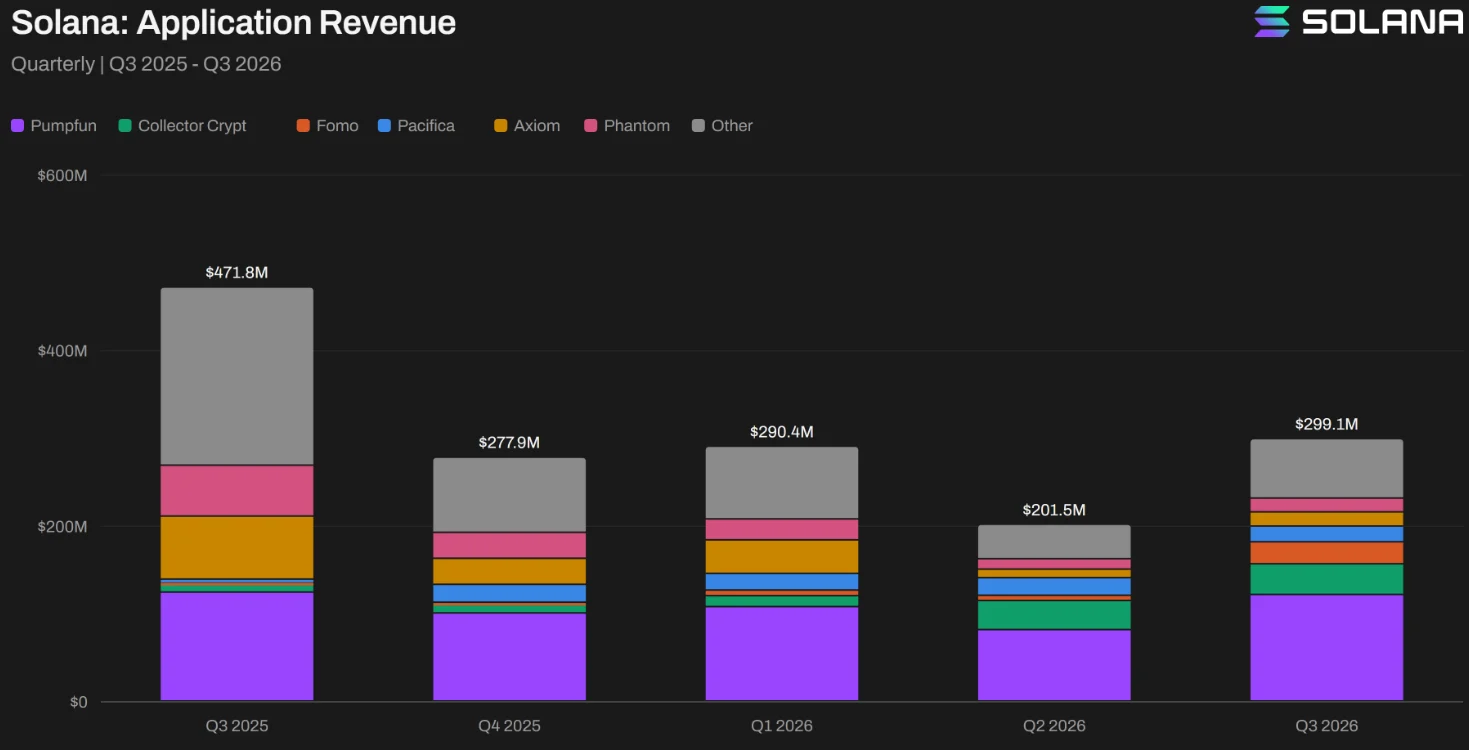The height and width of the screenshot is (750, 1469).
Task: Click the Quarterly date range subtitle
Action: (146, 64)
